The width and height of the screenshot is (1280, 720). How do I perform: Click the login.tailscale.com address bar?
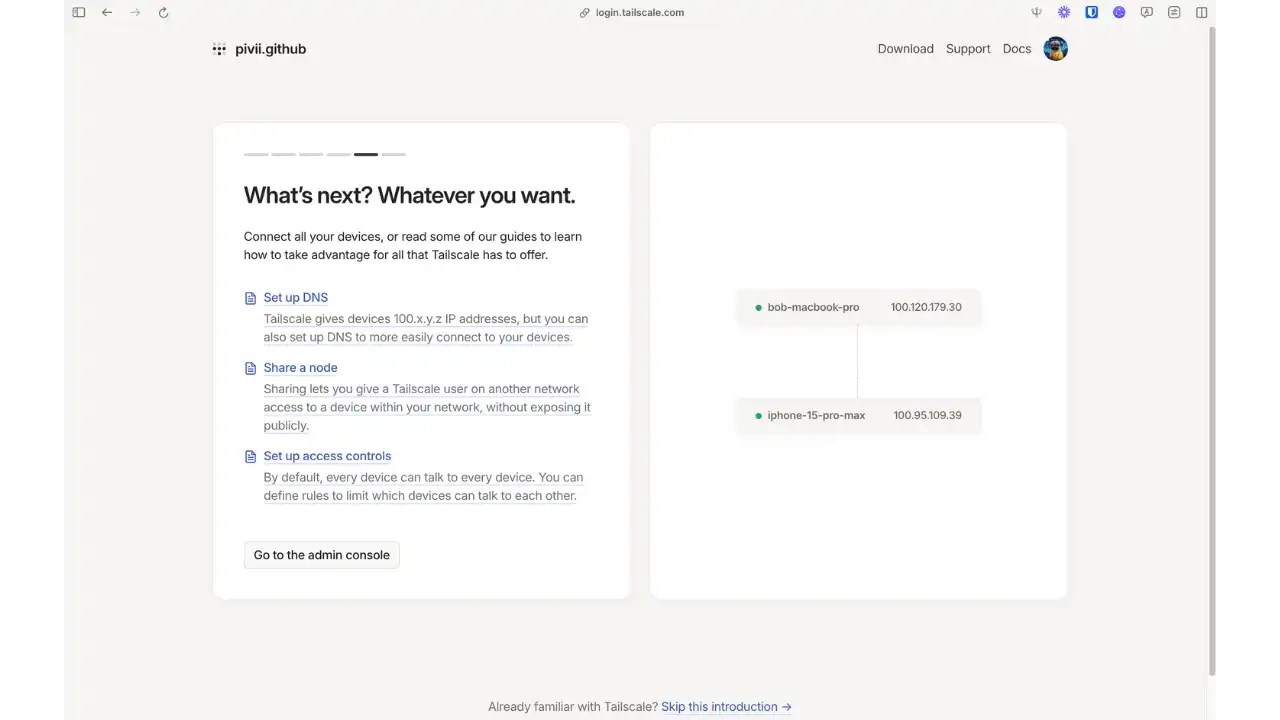(x=639, y=13)
